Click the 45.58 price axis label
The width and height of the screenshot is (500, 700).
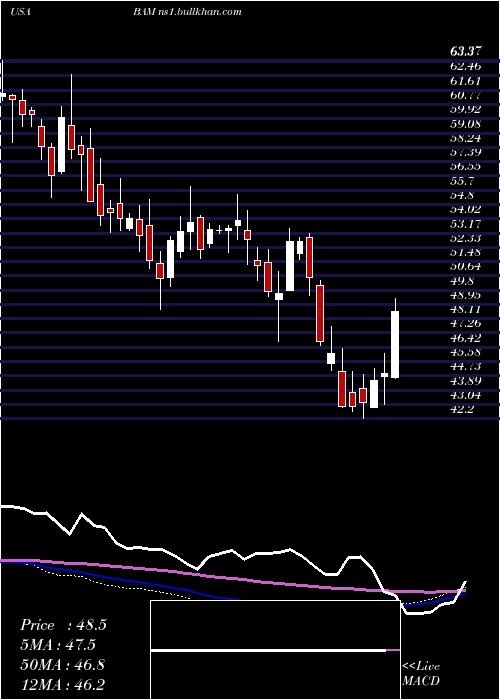pyautogui.click(x=465, y=352)
